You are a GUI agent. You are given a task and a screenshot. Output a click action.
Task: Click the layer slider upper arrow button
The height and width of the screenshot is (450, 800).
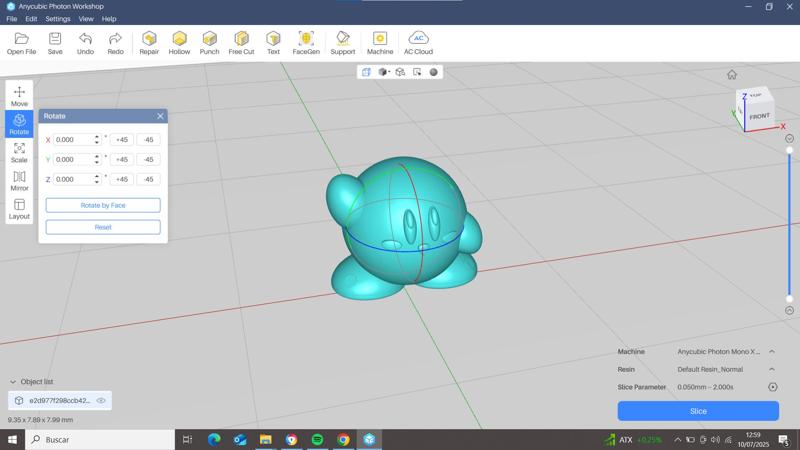[789, 139]
